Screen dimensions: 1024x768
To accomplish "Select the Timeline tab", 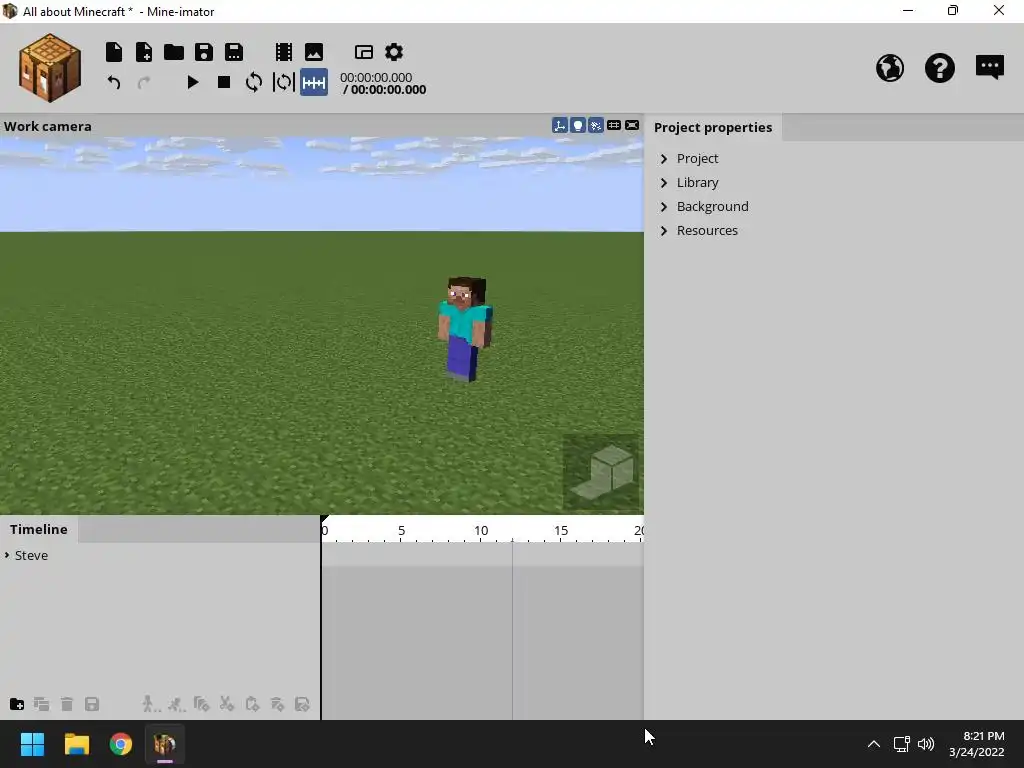I will point(39,529).
